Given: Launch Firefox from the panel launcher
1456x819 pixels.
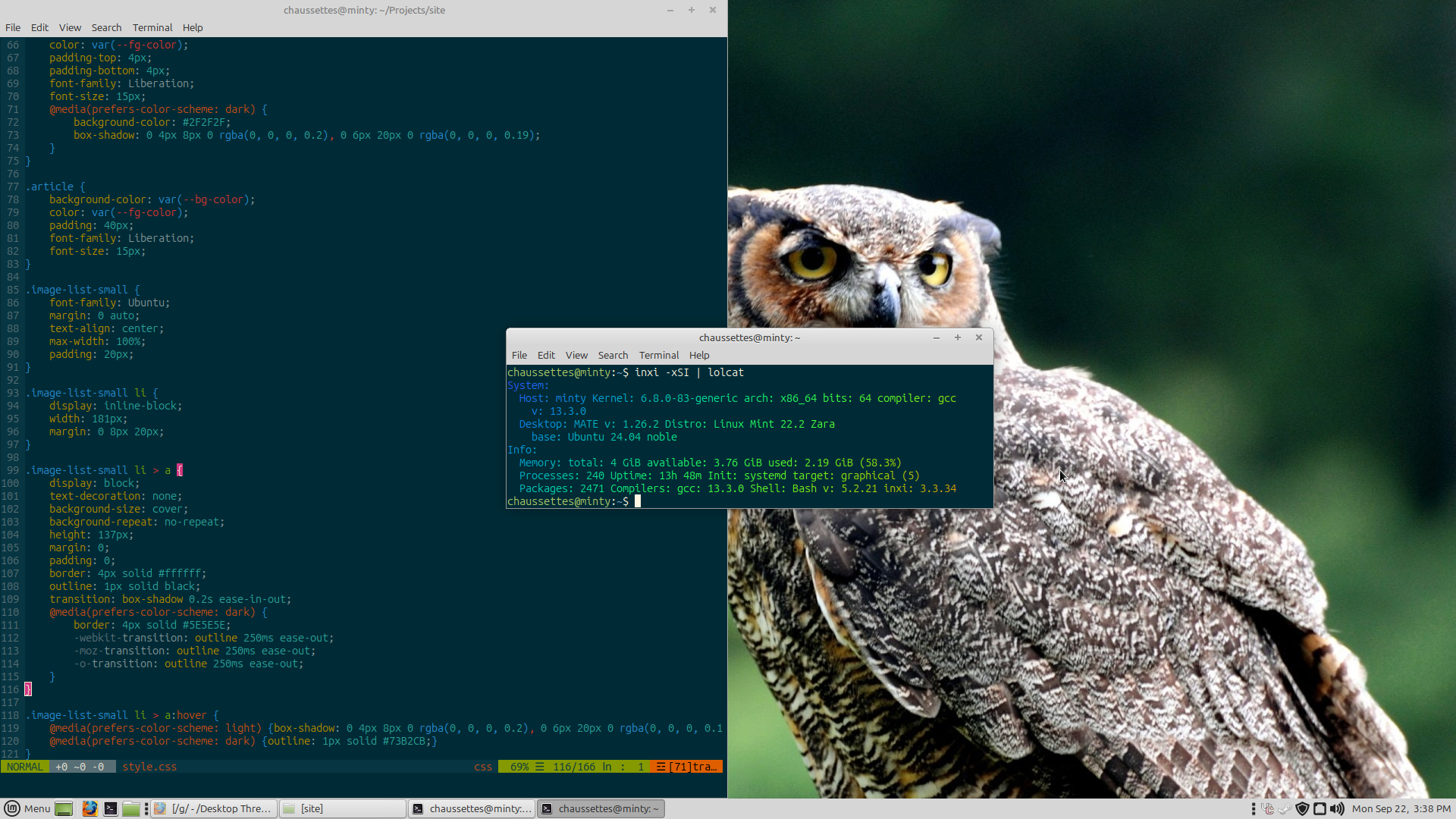Looking at the screenshot, I should point(89,808).
